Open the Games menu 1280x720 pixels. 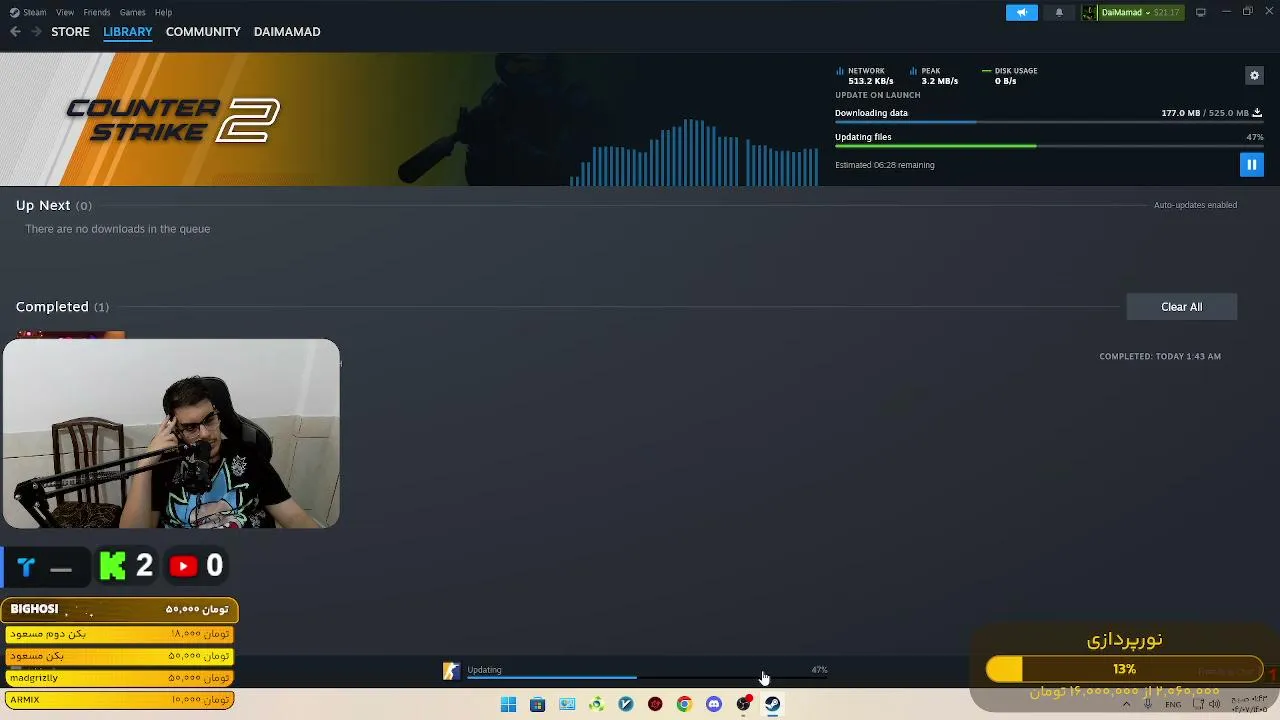pos(132,12)
